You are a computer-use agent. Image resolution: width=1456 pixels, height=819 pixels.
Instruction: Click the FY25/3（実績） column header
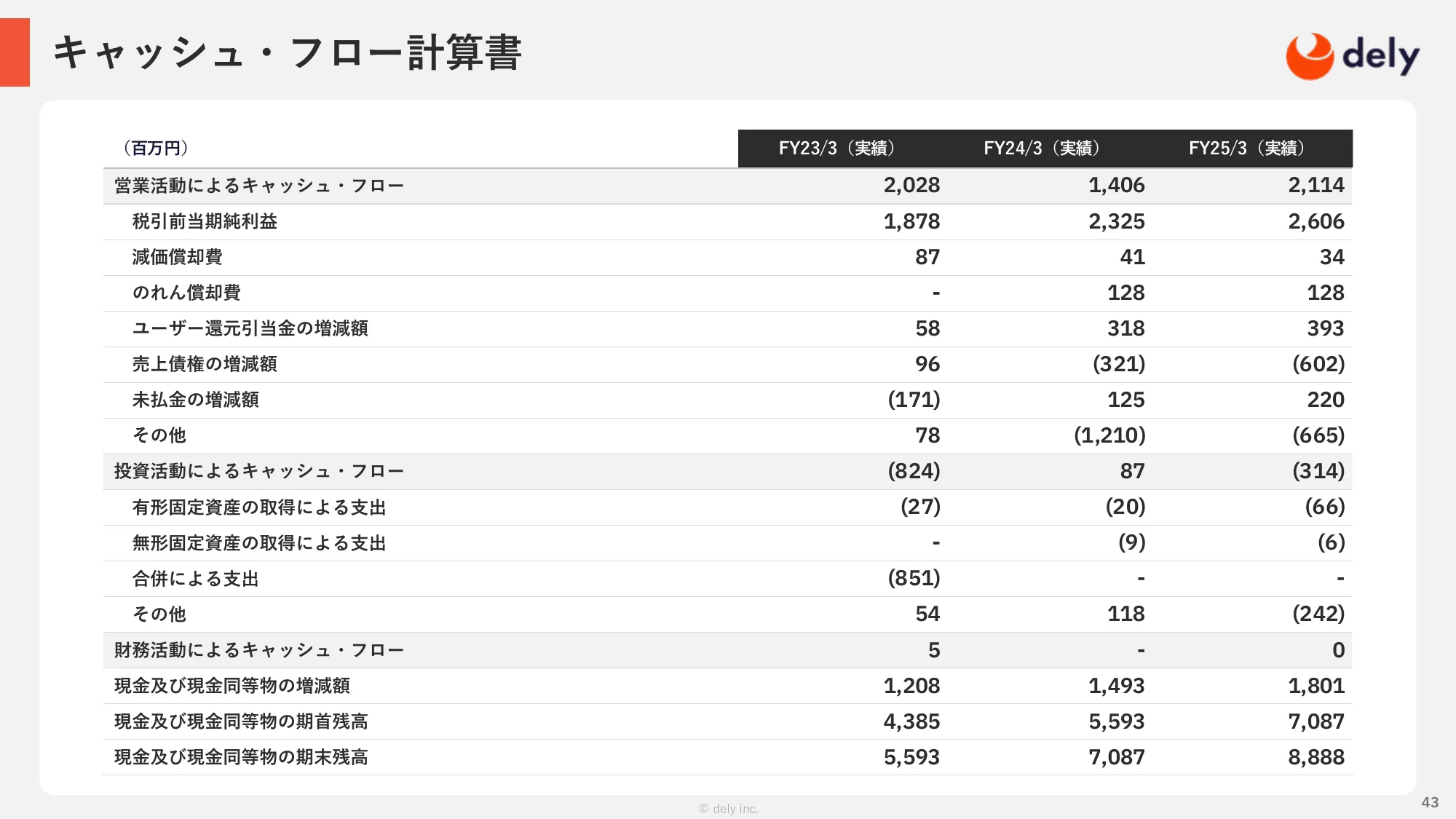[x=1246, y=149]
